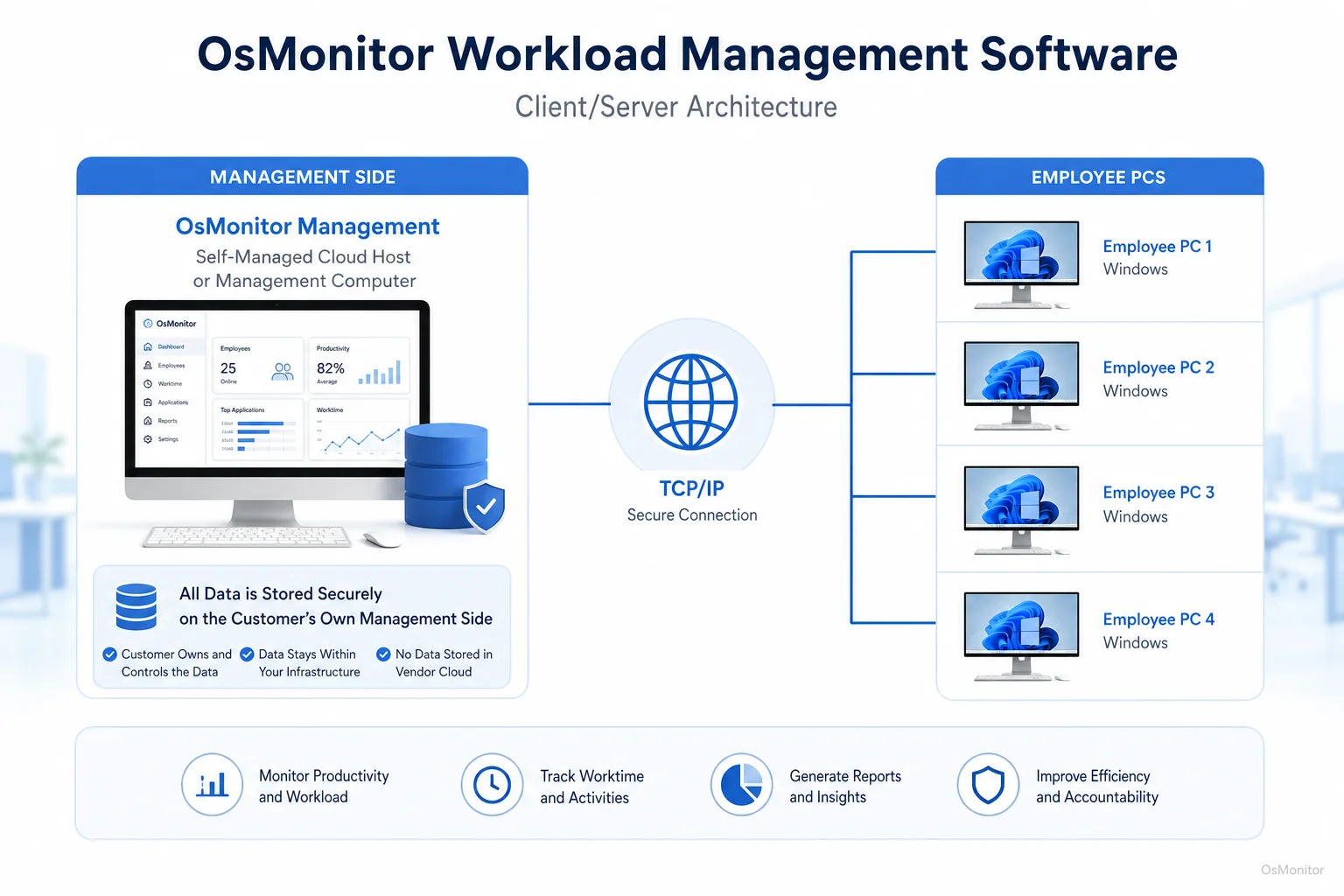
Task: Click the Generate Reports pie chart icon
Action: point(742,785)
